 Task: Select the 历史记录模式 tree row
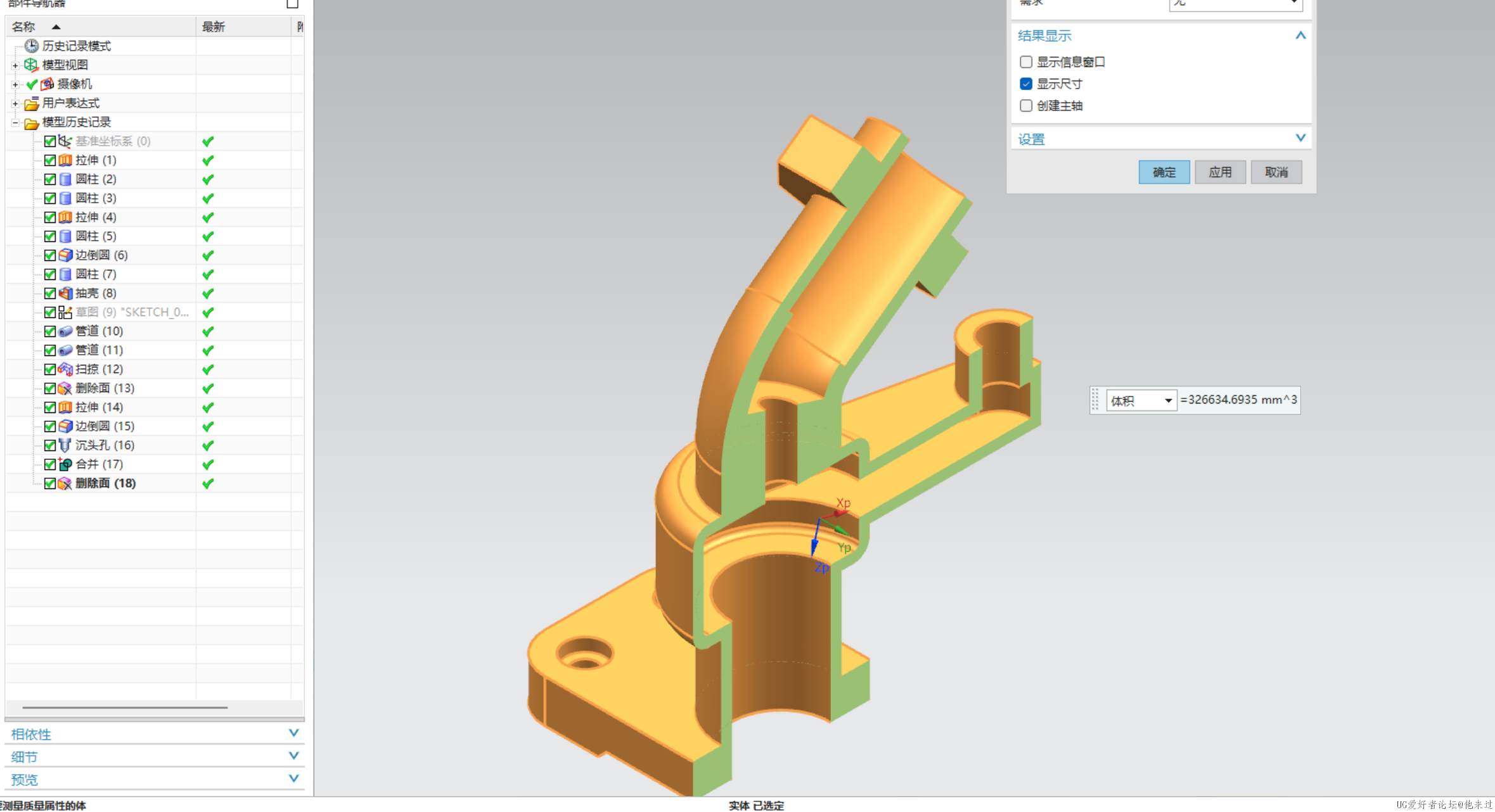(155, 46)
